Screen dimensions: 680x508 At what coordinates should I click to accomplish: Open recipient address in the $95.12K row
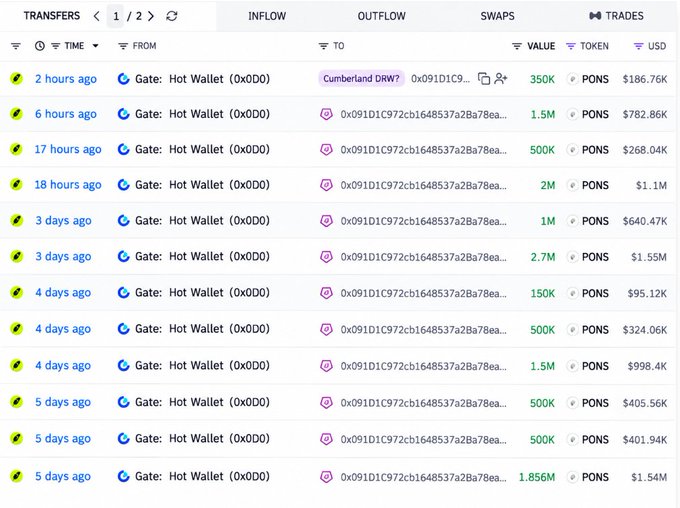423,294
